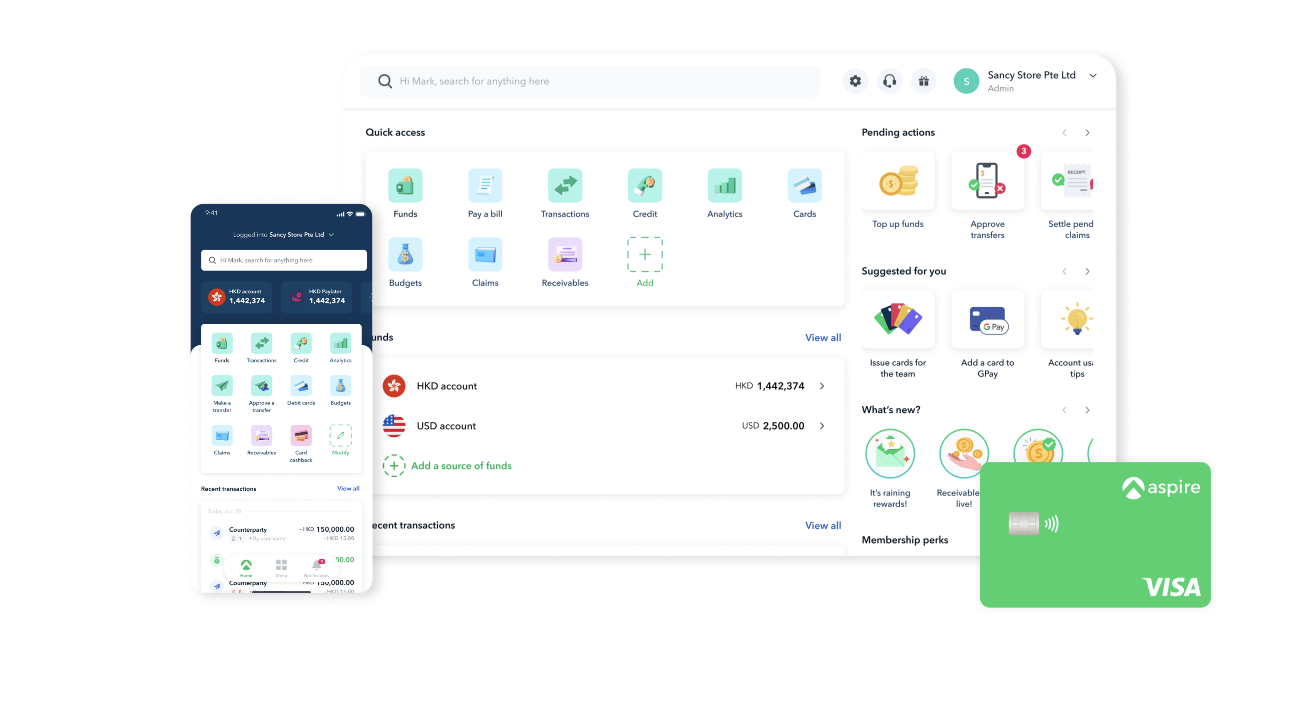Expand Sancy Store Pte Ltd account dropdown
The image size is (1306, 702).
point(1093,76)
